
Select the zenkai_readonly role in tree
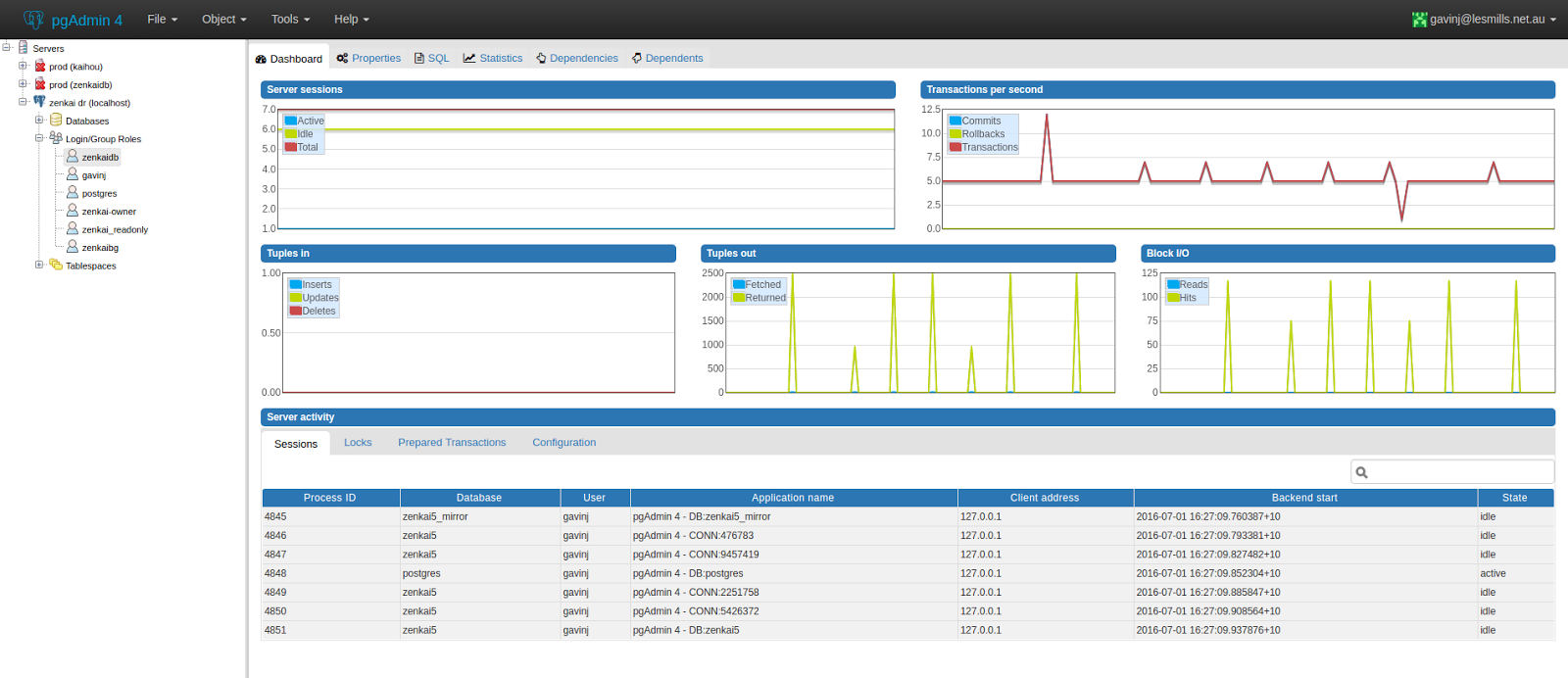[115, 229]
